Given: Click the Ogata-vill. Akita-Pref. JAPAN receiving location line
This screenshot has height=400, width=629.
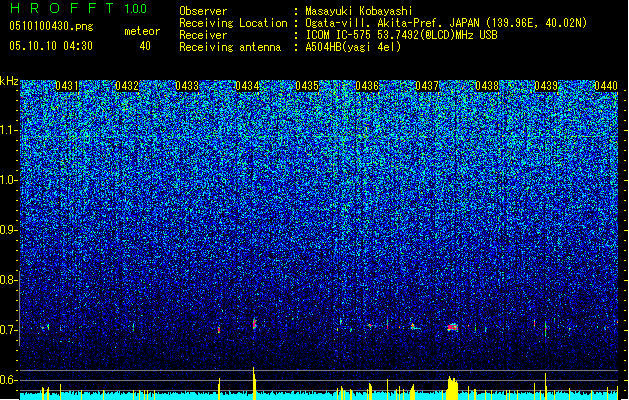Looking at the screenshot, I should click(x=446, y=23).
